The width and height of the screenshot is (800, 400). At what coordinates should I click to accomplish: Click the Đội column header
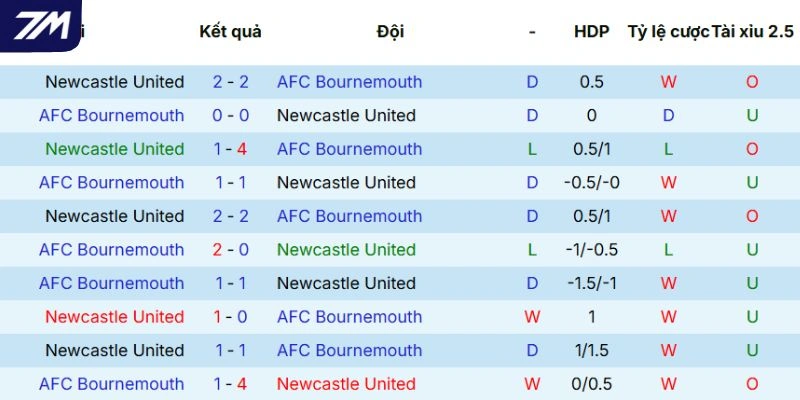391,32
